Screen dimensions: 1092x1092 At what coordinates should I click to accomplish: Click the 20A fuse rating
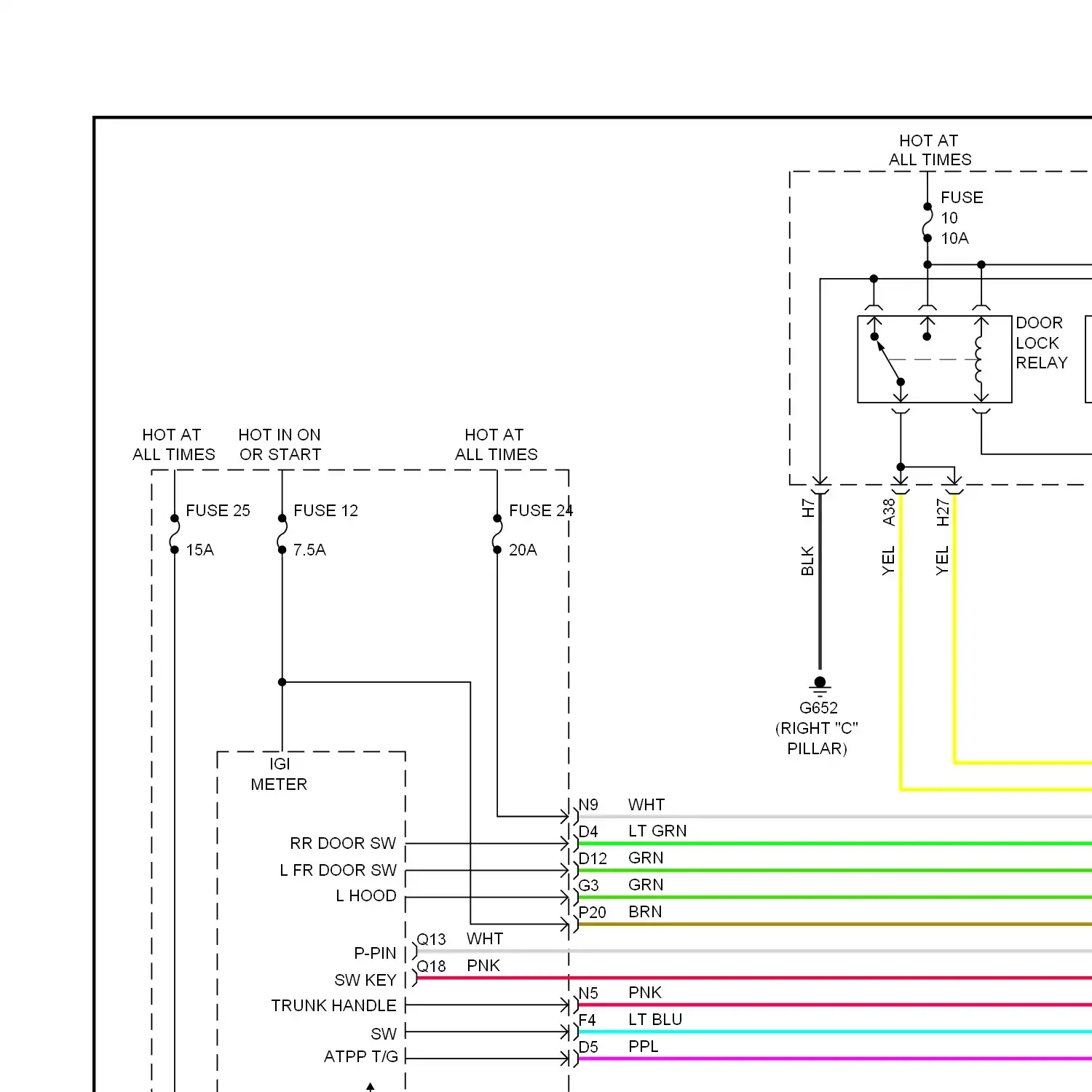click(523, 550)
